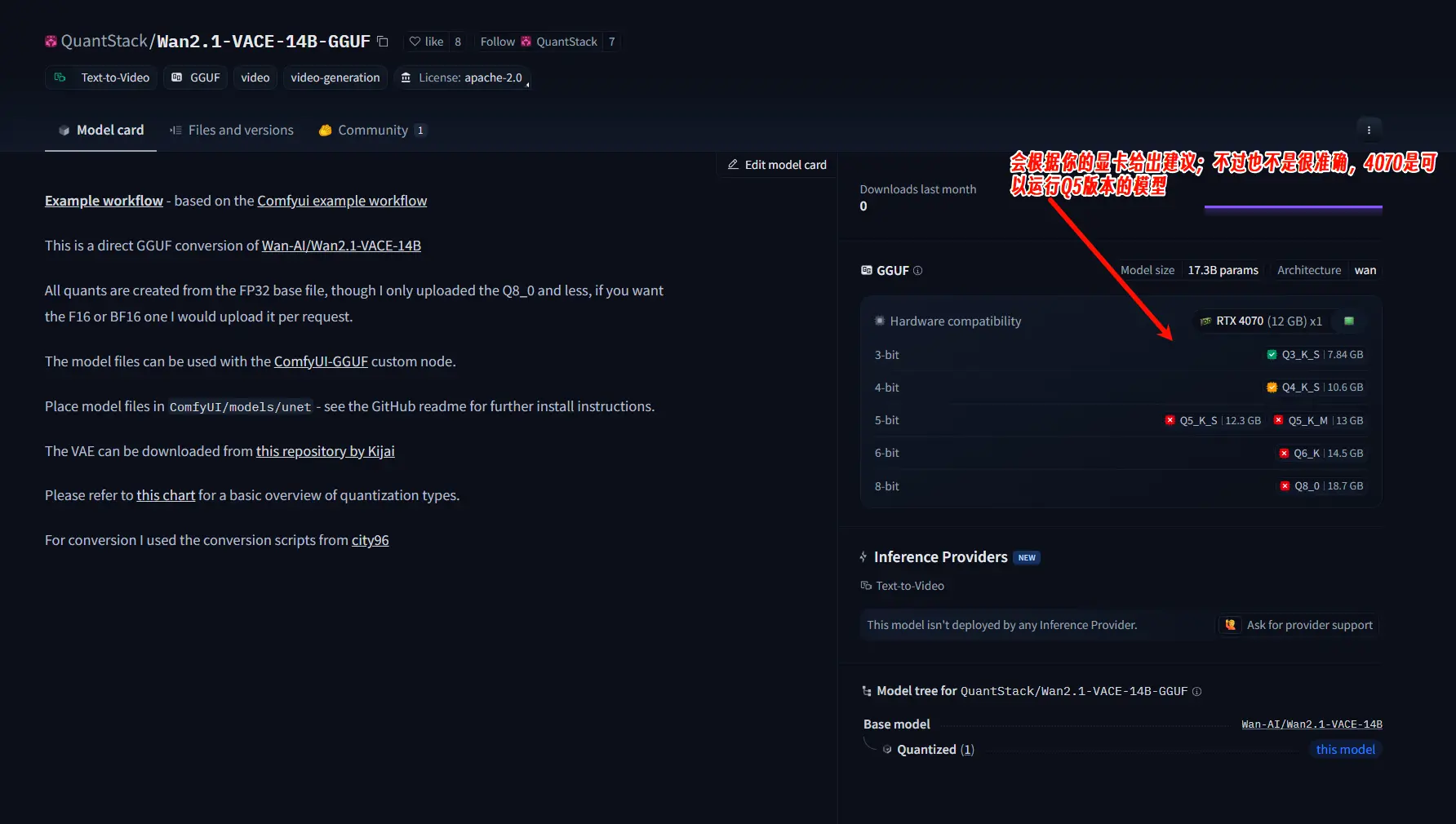1456x824 pixels.
Task: Open the Wan-AI/Wan2.1-VACE-14B link in the description
Action: click(341, 246)
